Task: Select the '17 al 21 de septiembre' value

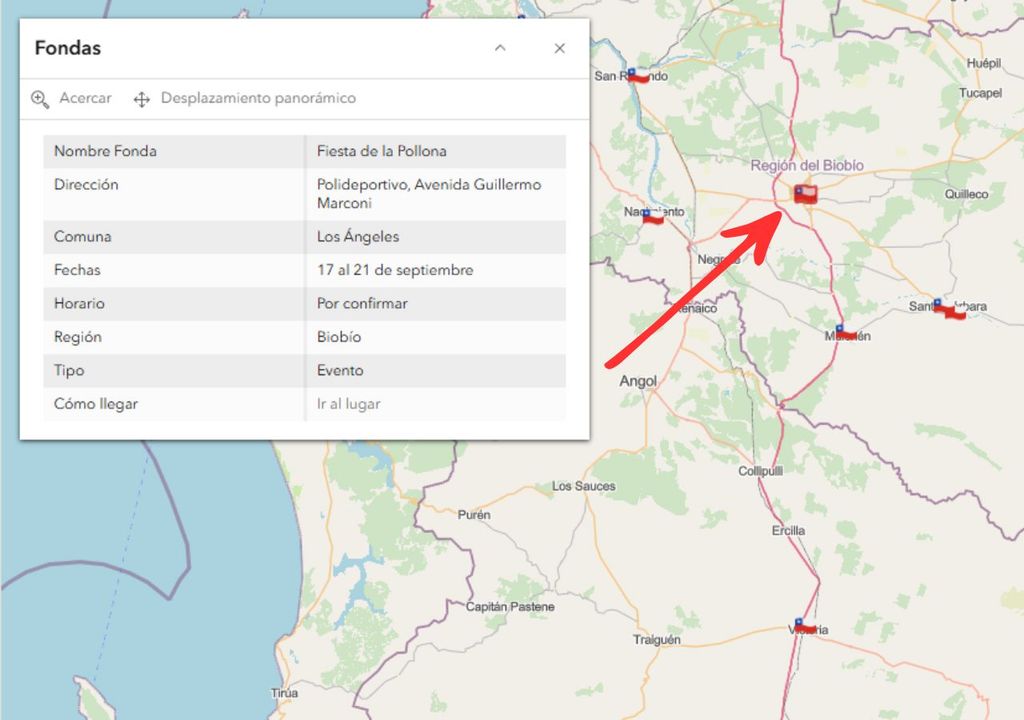Action: [395, 270]
